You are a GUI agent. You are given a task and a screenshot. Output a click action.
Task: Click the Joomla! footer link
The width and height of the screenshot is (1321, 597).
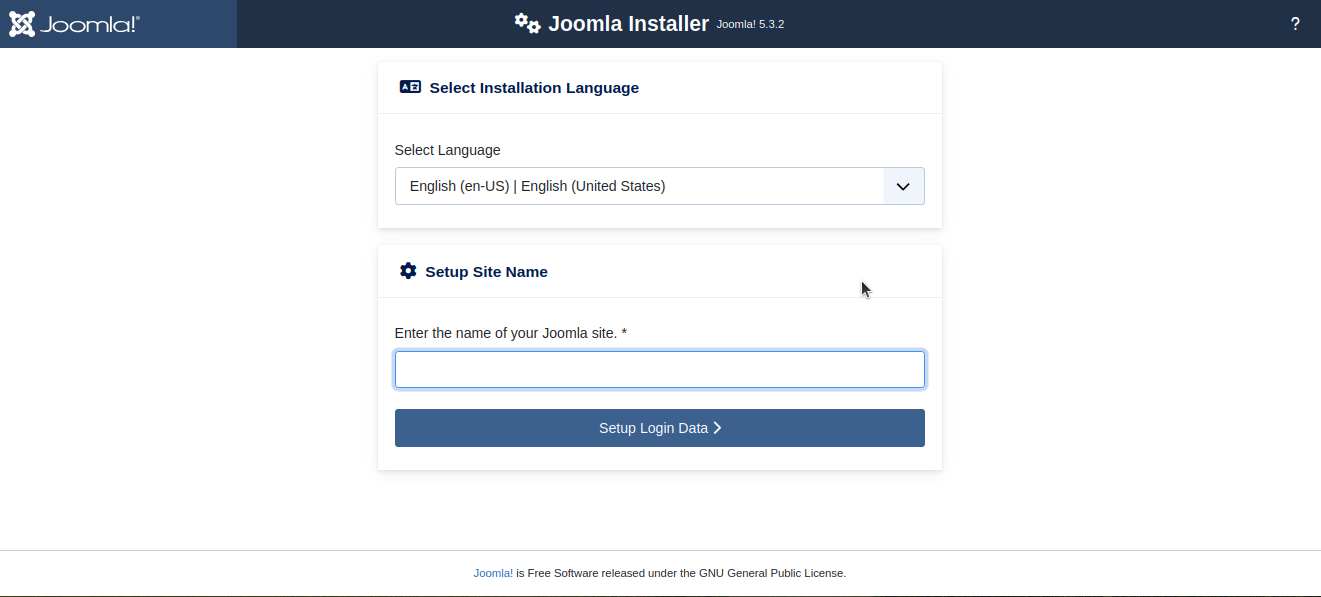(x=493, y=573)
